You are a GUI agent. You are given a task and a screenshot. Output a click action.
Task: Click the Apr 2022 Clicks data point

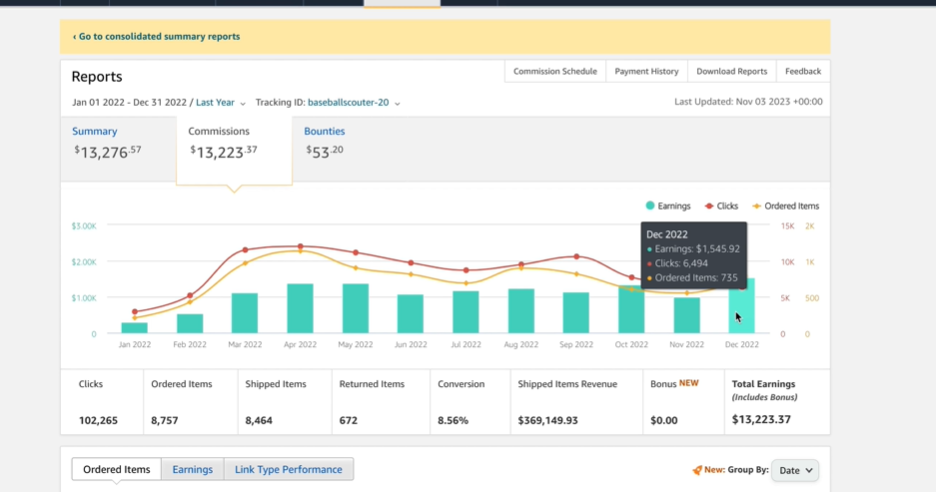(x=300, y=246)
